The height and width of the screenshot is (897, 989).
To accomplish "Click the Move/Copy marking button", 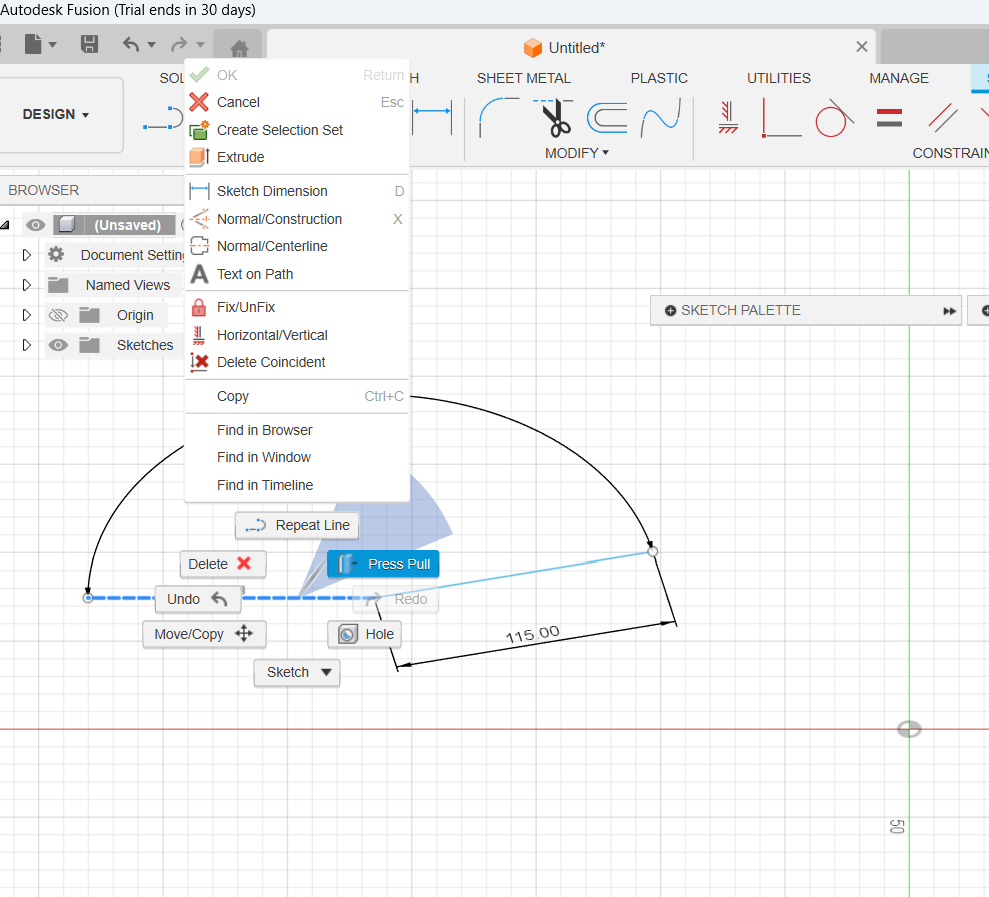I will pos(204,634).
